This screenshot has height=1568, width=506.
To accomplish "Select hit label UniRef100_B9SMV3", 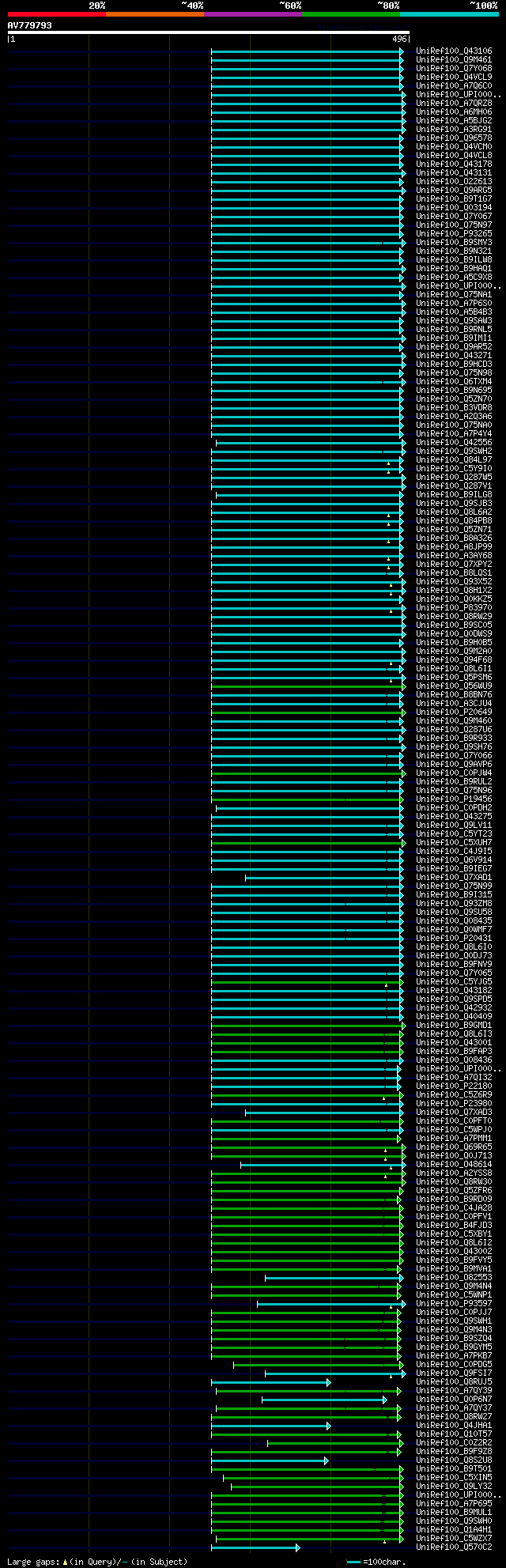I will click(454, 243).
